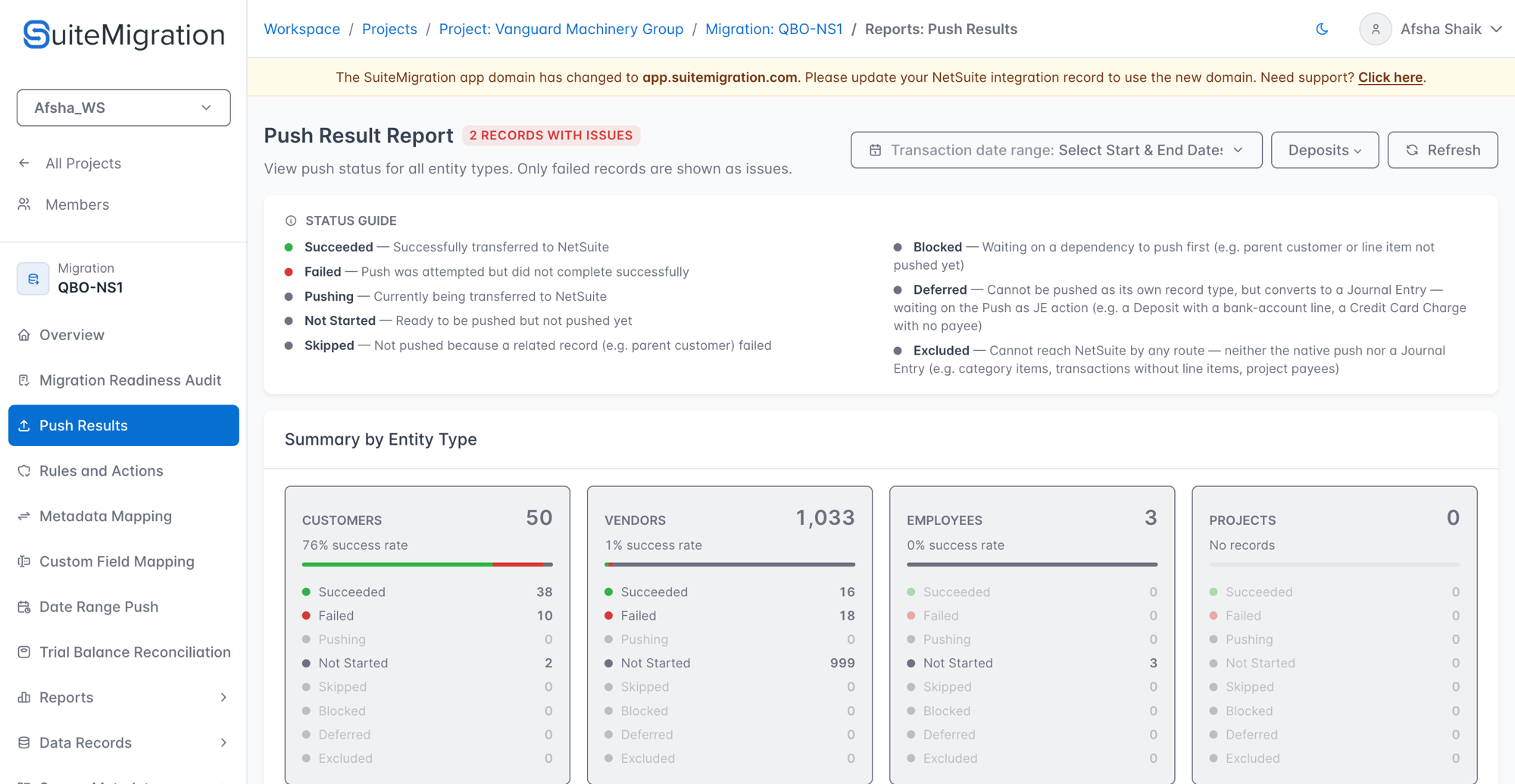Click the 2 Records With Issues badge
The height and width of the screenshot is (784, 1515).
pyautogui.click(x=551, y=136)
